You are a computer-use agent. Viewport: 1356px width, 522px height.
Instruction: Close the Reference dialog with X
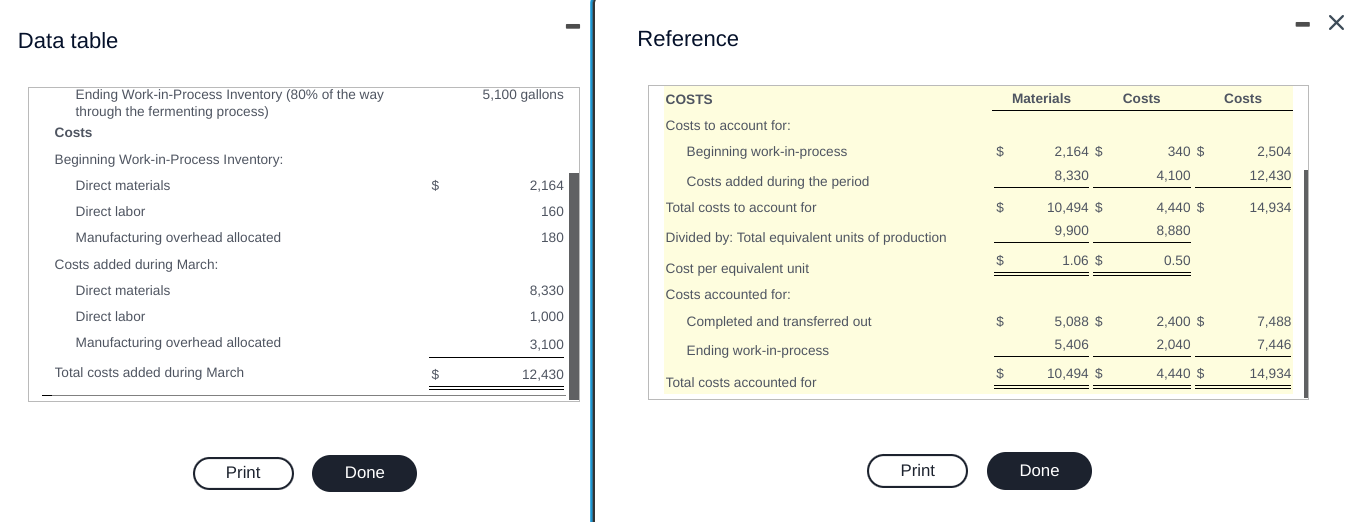tap(1336, 23)
